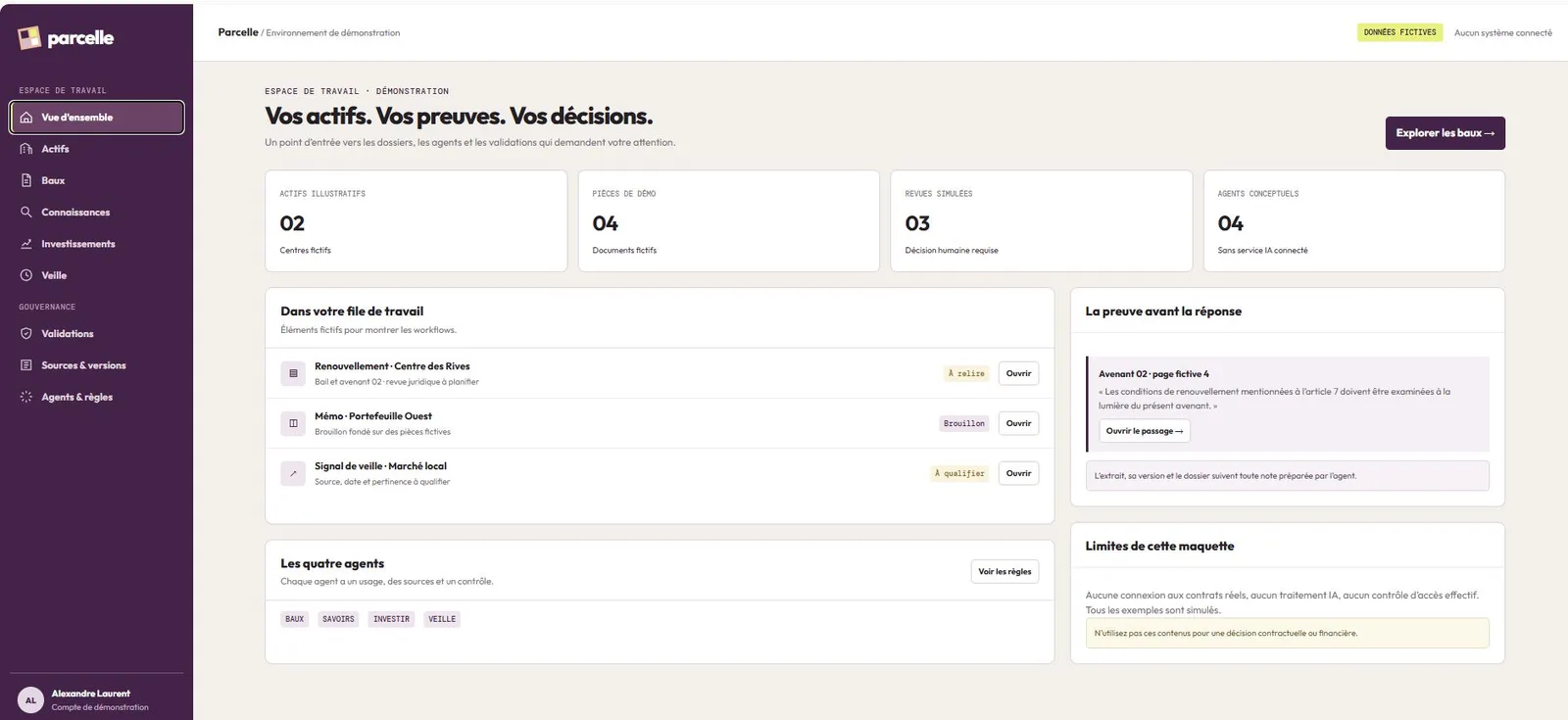Image resolution: width=1568 pixels, height=720 pixels.
Task: Open the Baux section in sidebar
Action: pyautogui.click(x=97, y=180)
